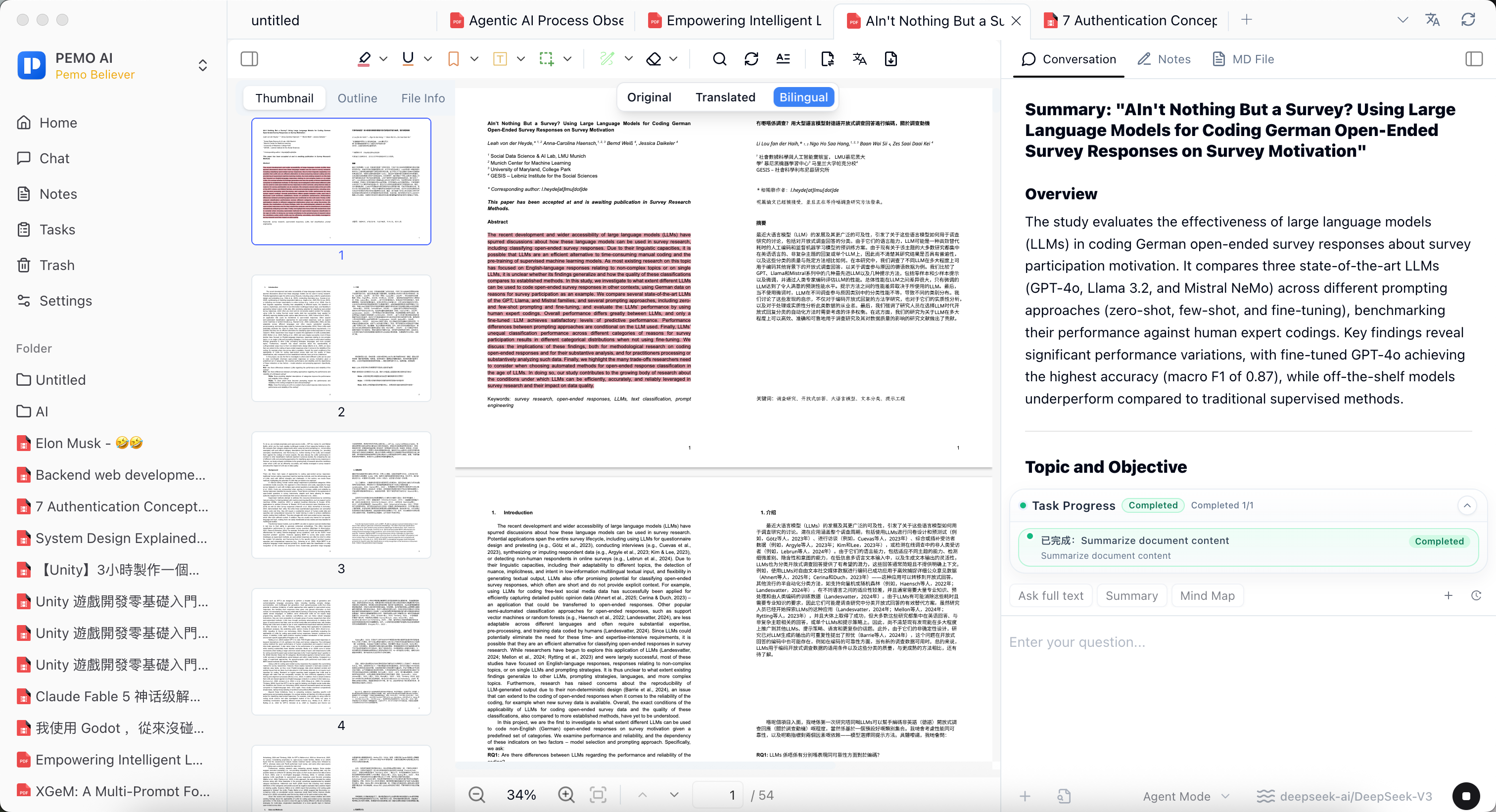Click the sync icon in title bar
The image size is (1496, 812).
1468,20
